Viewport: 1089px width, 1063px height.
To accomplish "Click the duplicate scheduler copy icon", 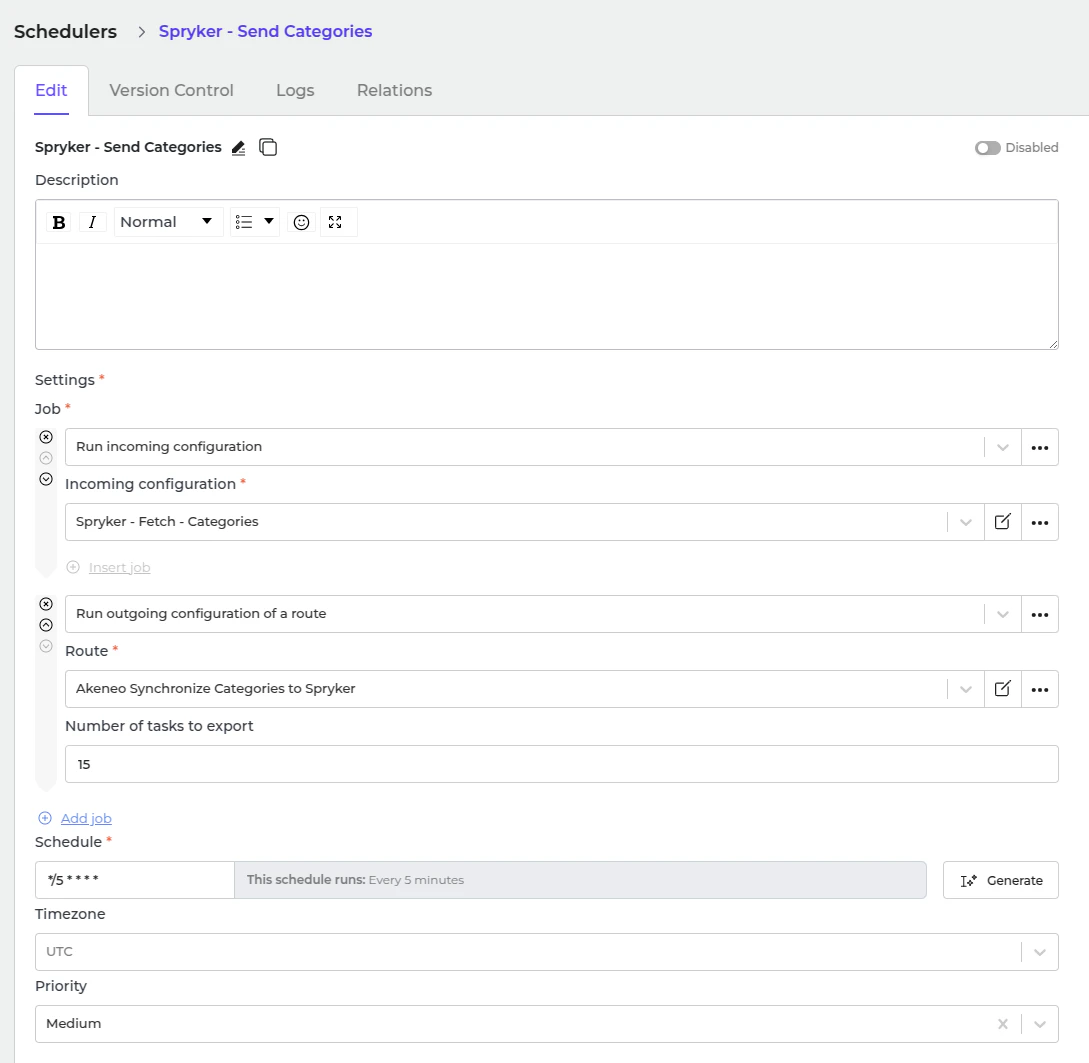I will pos(268,148).
